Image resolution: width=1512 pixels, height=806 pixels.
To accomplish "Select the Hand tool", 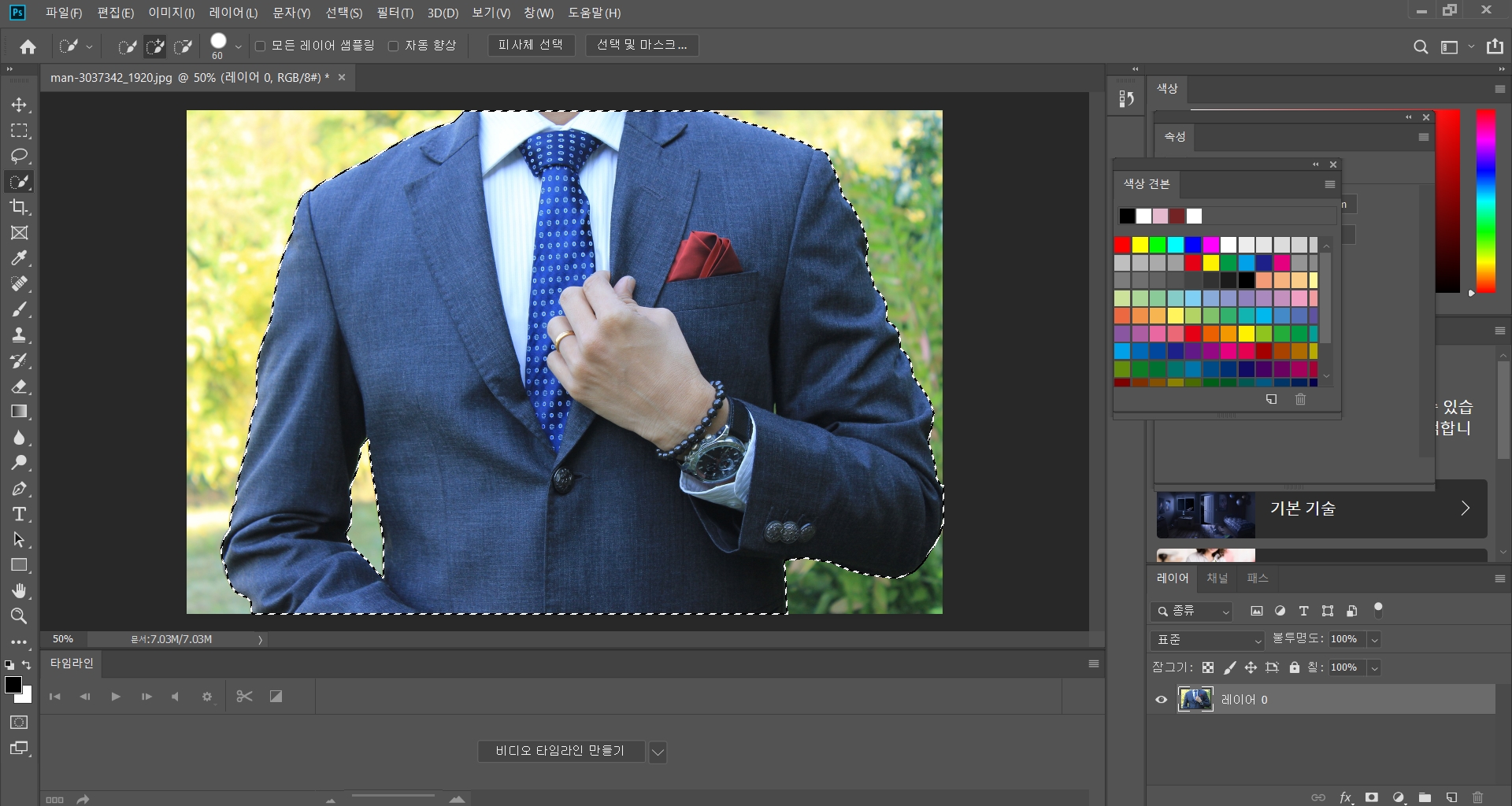I will tap(19, 590).
